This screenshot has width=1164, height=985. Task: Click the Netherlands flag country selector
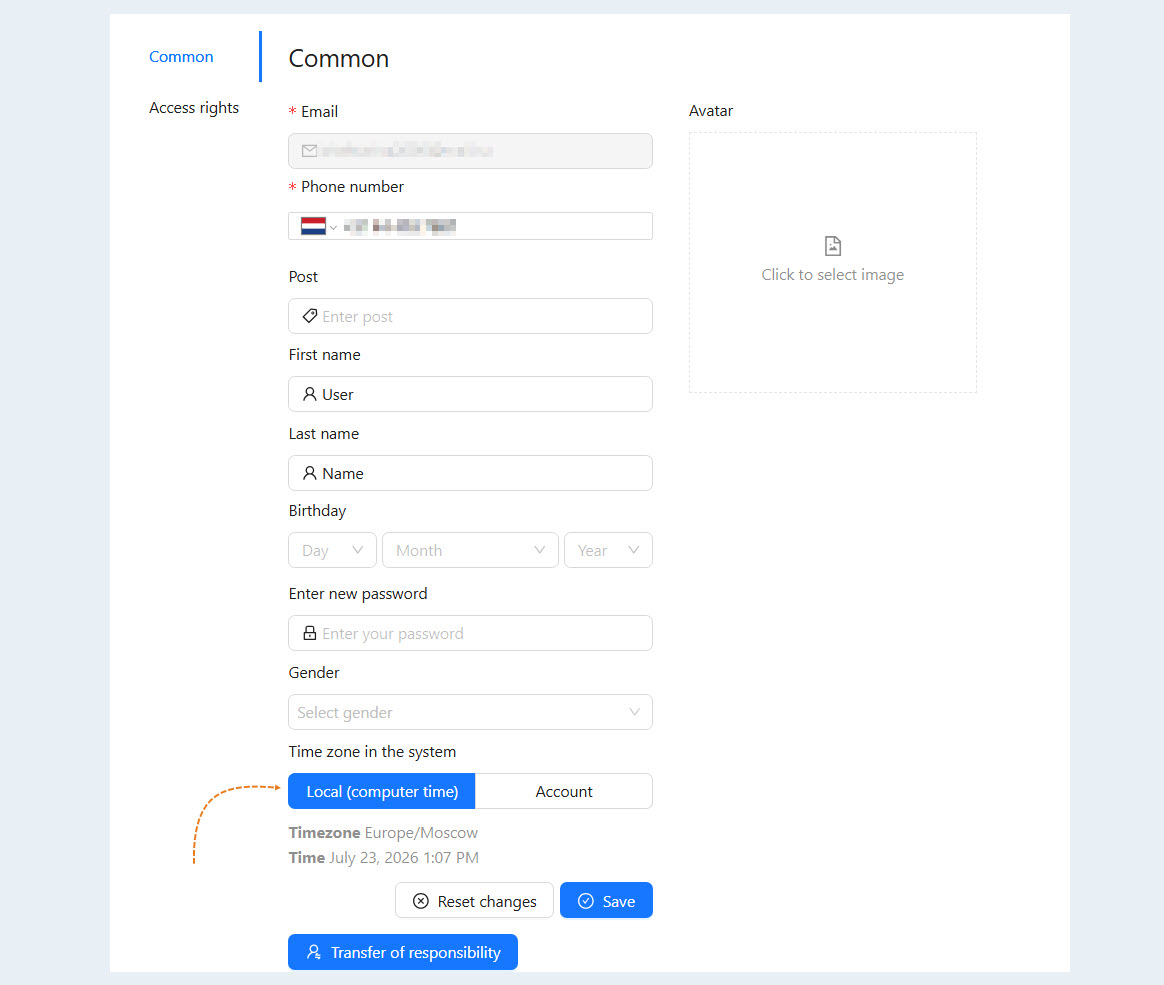click(x=318, y=226)
